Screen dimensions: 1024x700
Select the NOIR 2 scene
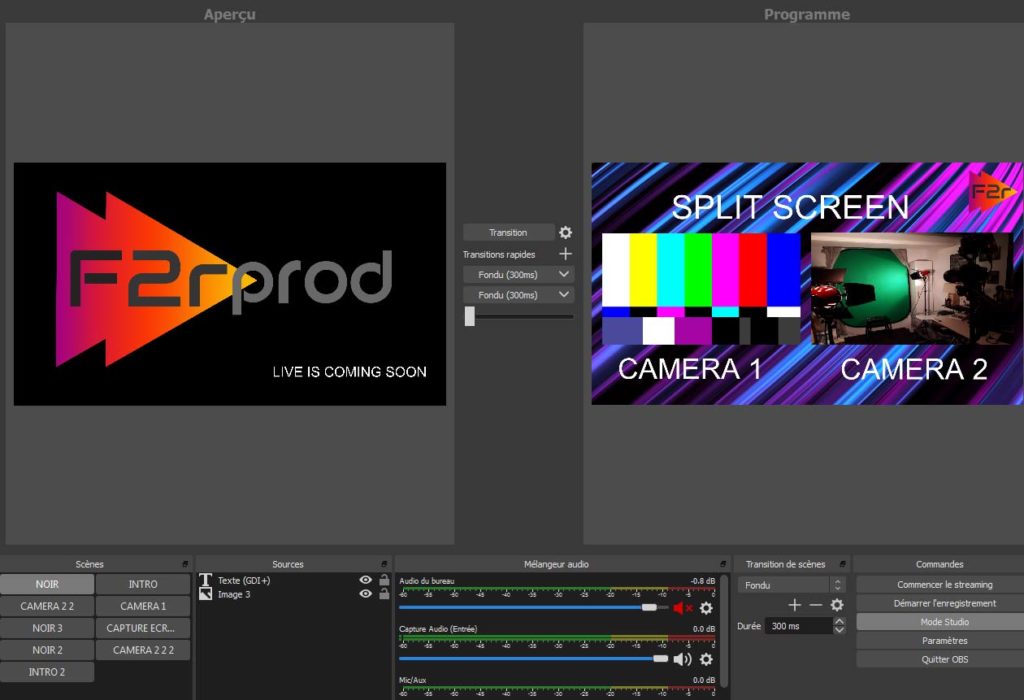pos(47,650)
